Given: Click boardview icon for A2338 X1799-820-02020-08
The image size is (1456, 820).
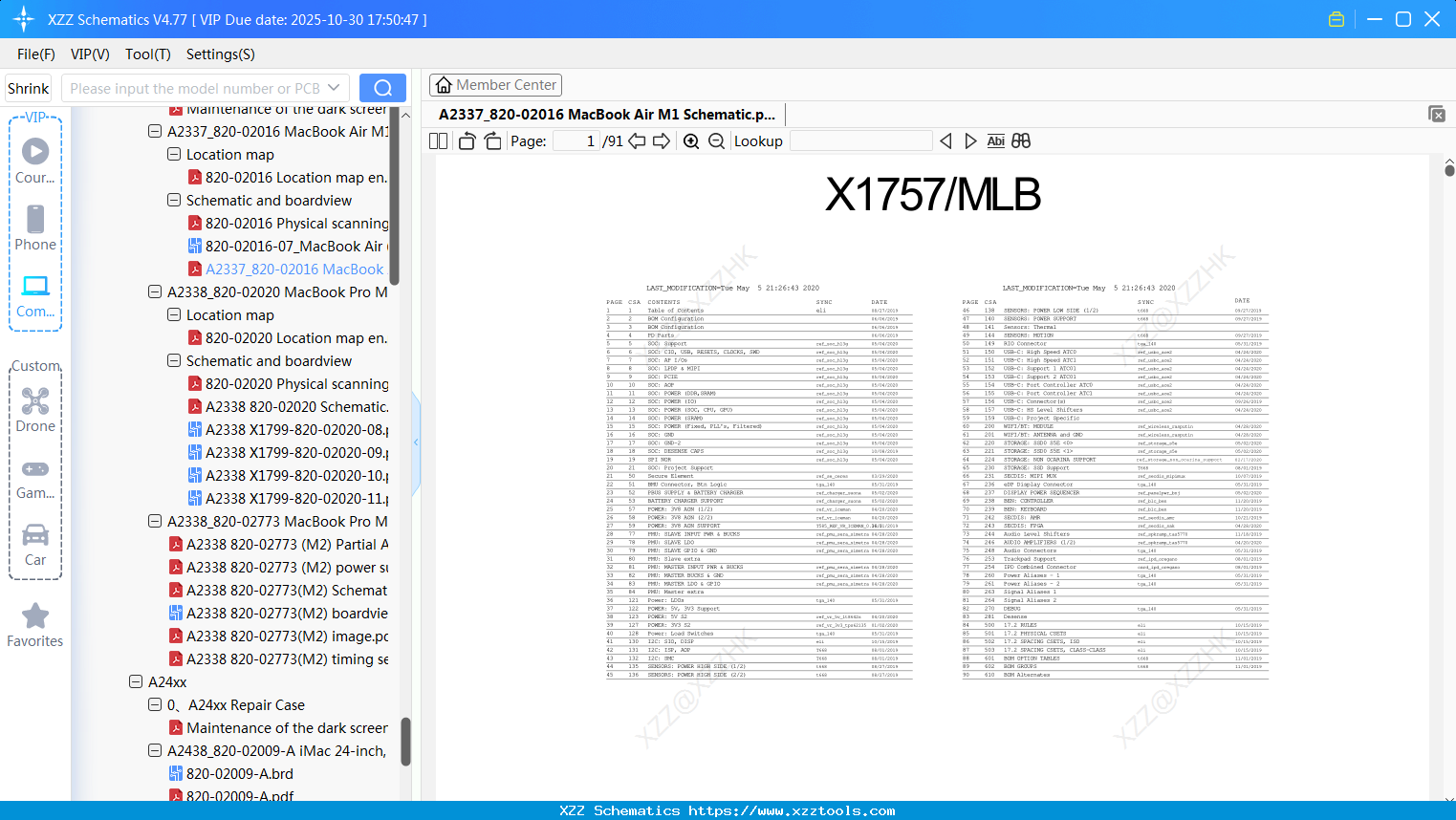Looking at the screenshot, I should click(195, 430).
